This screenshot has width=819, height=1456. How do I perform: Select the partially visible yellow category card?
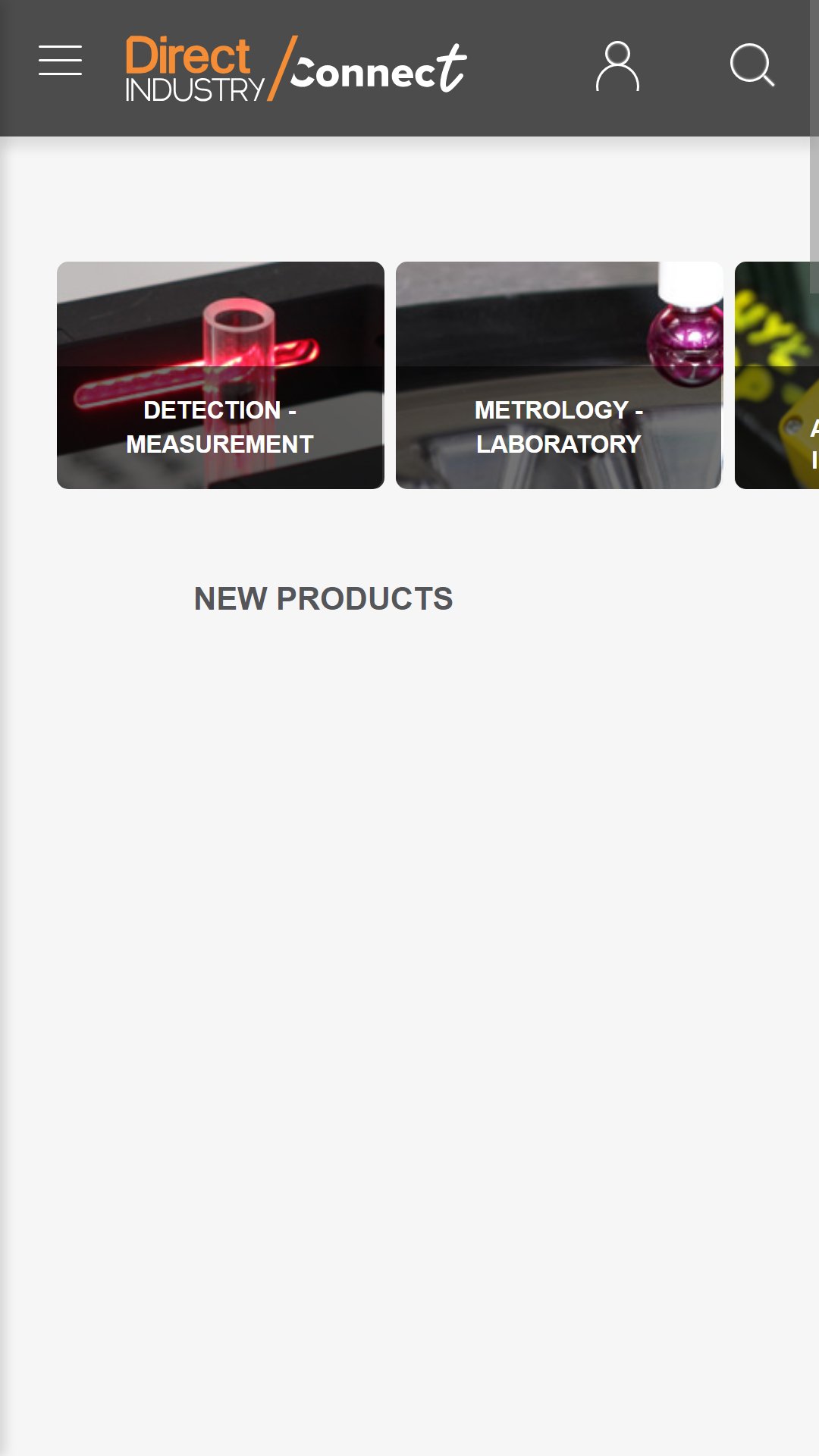[x=777, y=375]
